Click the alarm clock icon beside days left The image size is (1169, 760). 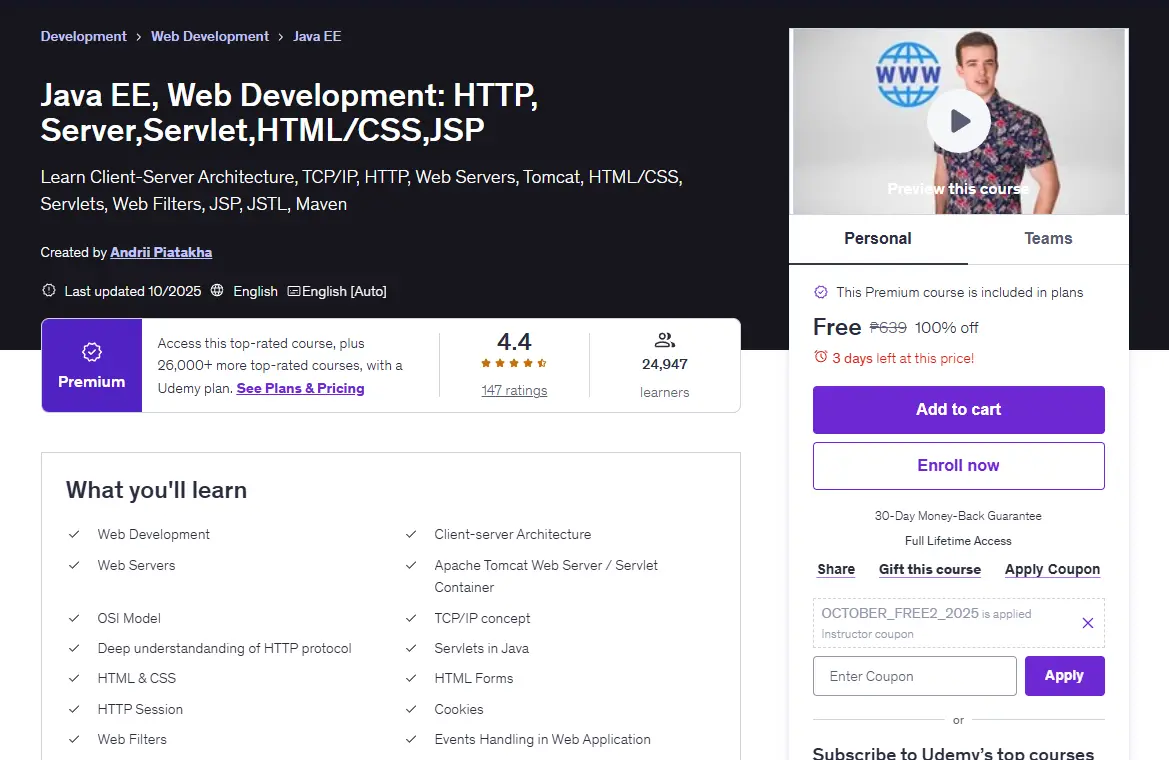[821, 357]
